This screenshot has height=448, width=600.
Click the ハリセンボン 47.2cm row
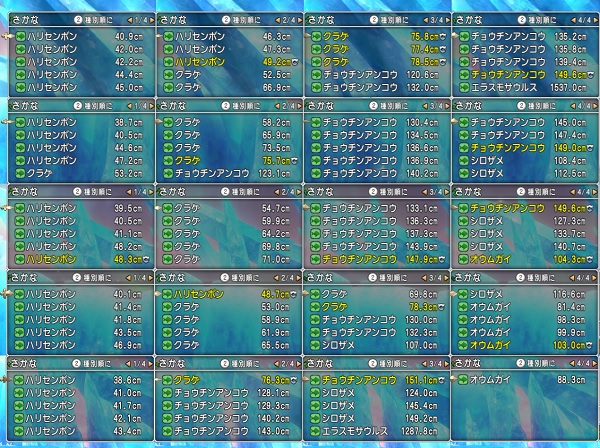point(80,161)
